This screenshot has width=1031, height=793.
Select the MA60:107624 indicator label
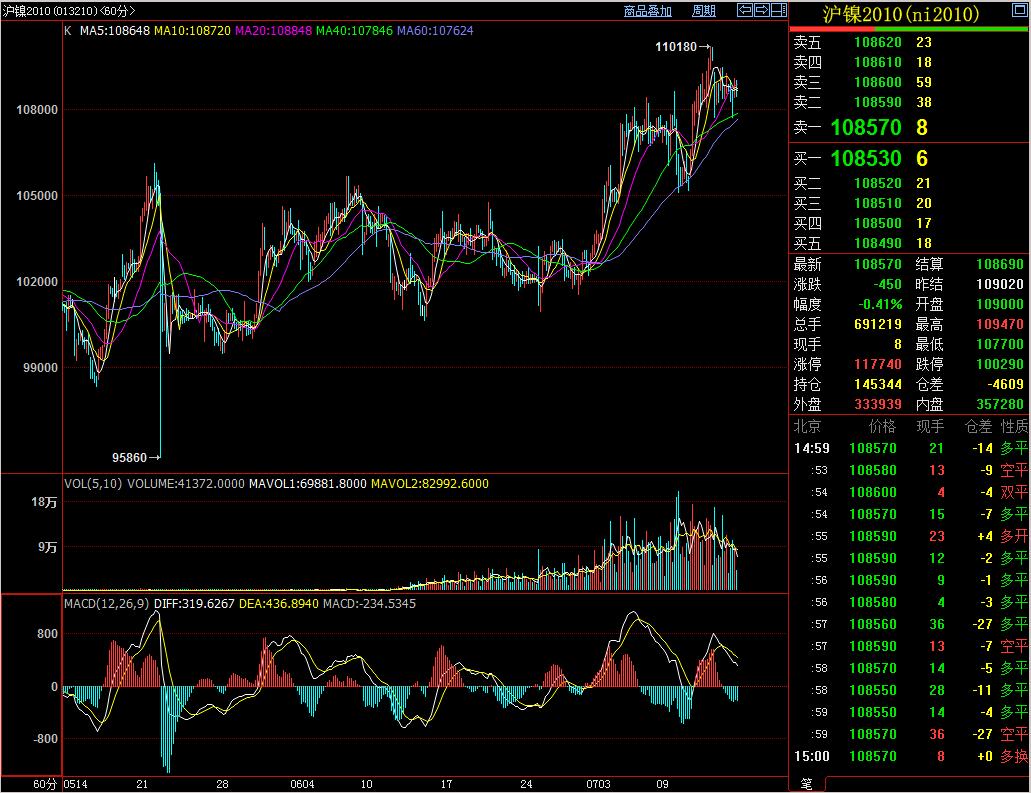[435, 30]
